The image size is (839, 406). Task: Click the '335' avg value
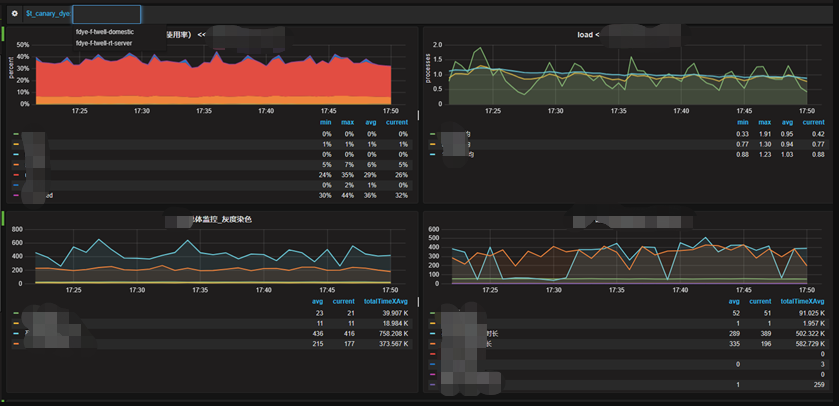(735, 343)
